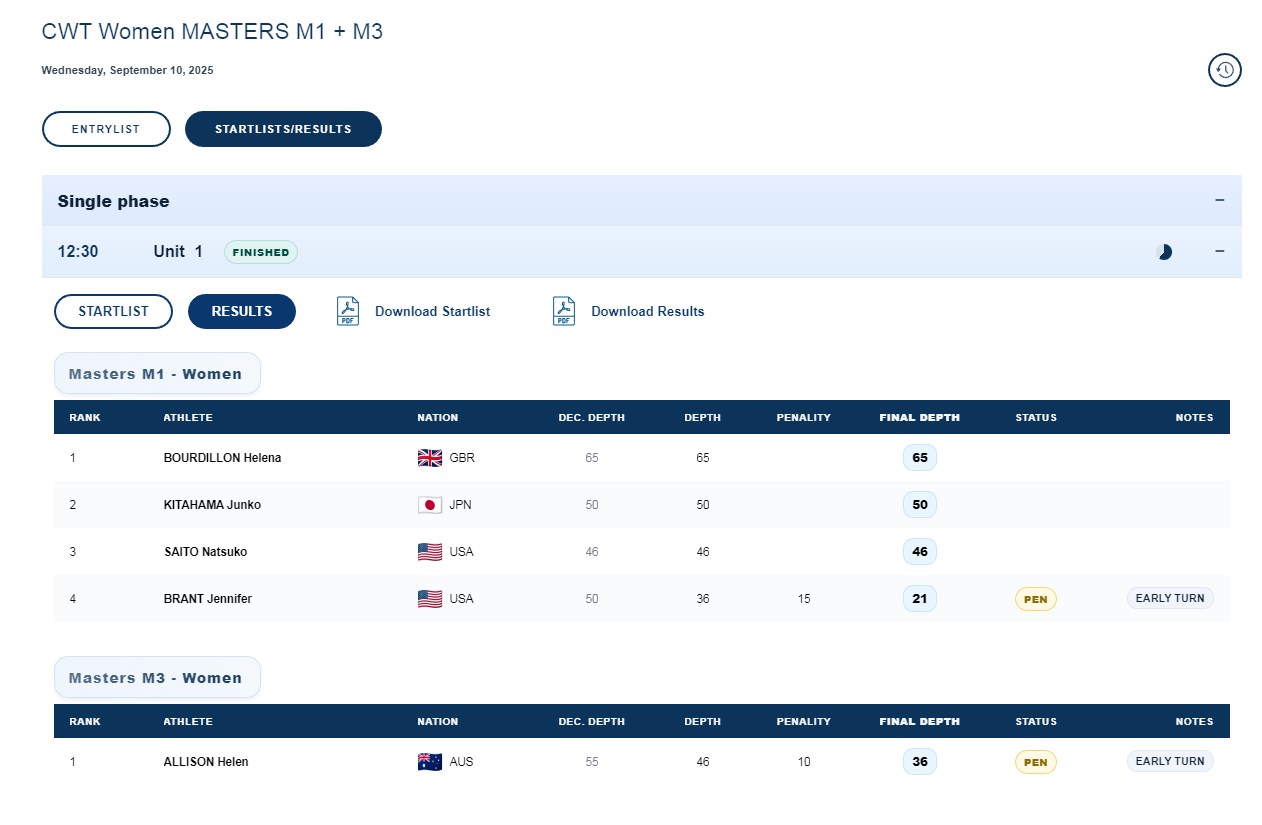Click the Australia flag icon

tap(429, 762)
